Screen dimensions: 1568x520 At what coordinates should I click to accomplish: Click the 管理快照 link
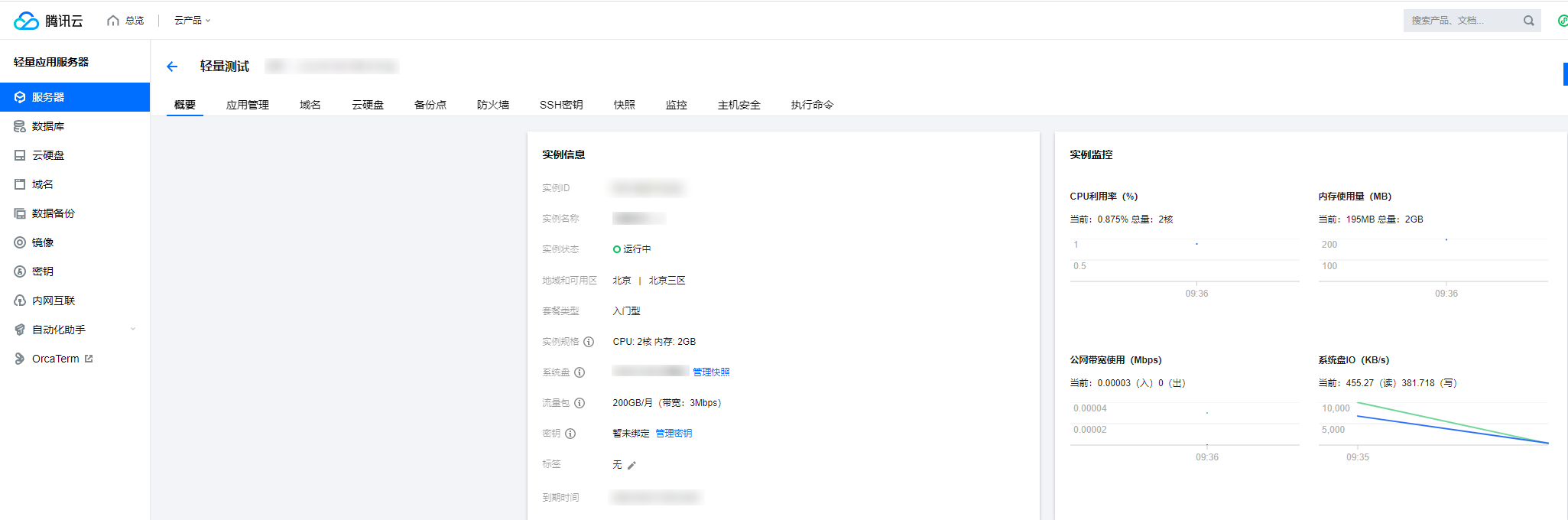pos(711,372)
